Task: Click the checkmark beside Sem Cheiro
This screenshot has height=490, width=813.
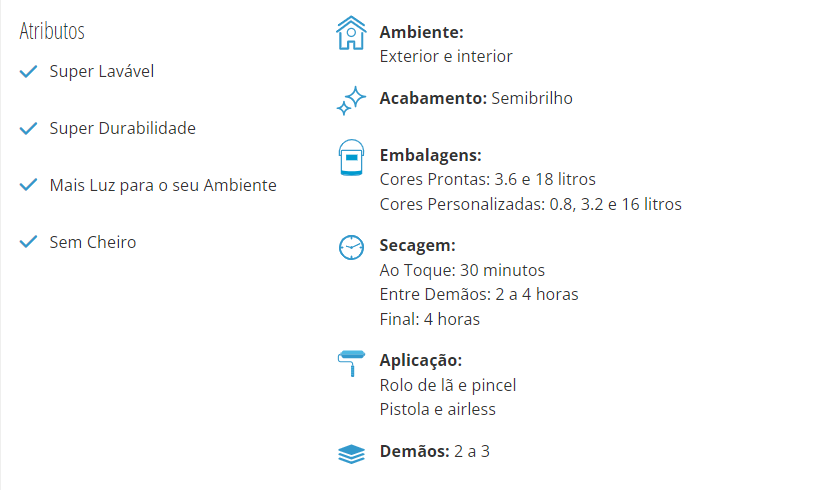Action: click(x=28, y=242)
